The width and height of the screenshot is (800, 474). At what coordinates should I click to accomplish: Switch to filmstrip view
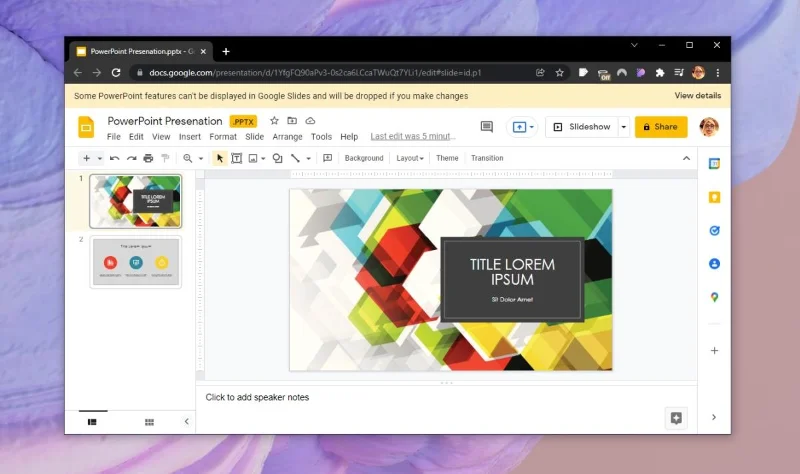tap(92, 422)
